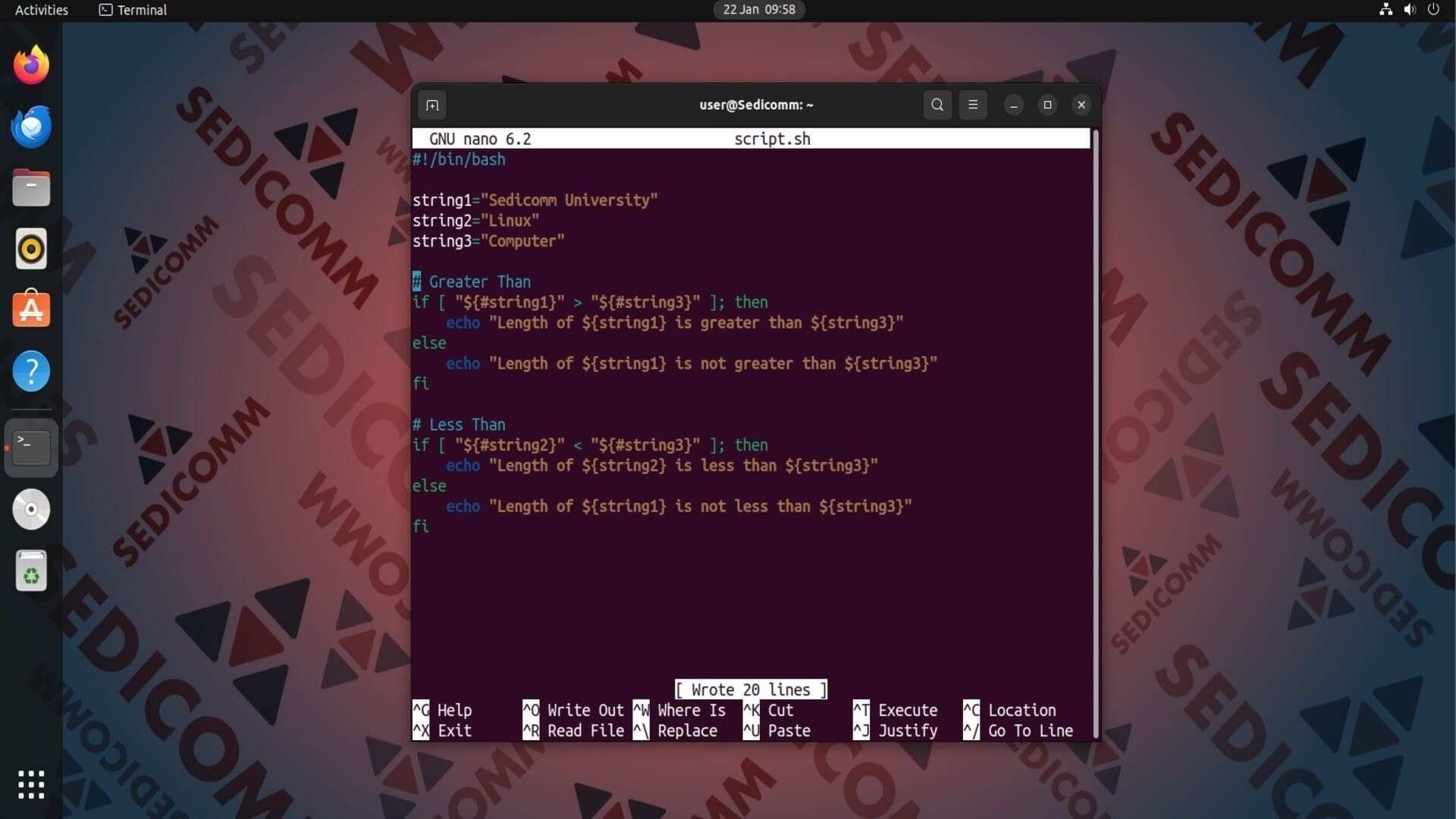Show all applications grid
1456x819 pixels.
31,785
